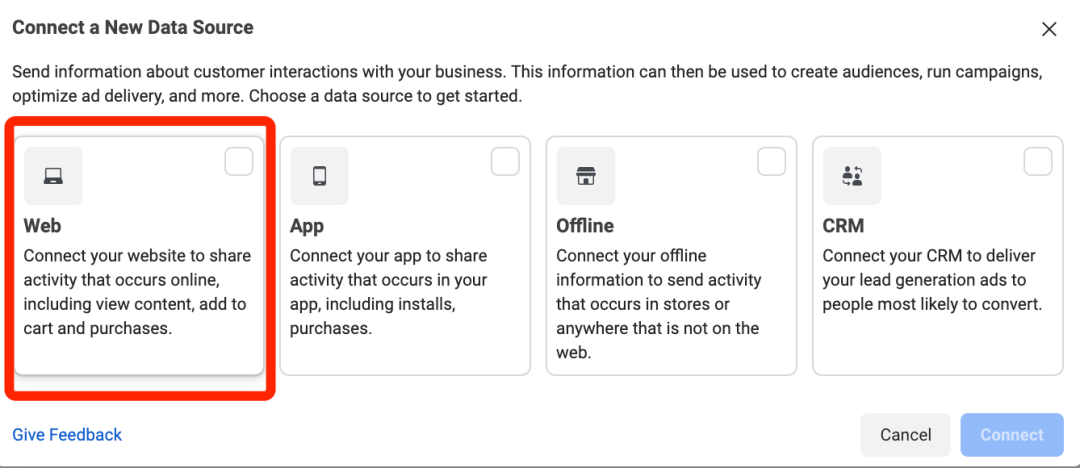
Task: Click the Offline description about in-store activity
Action: 659,304
